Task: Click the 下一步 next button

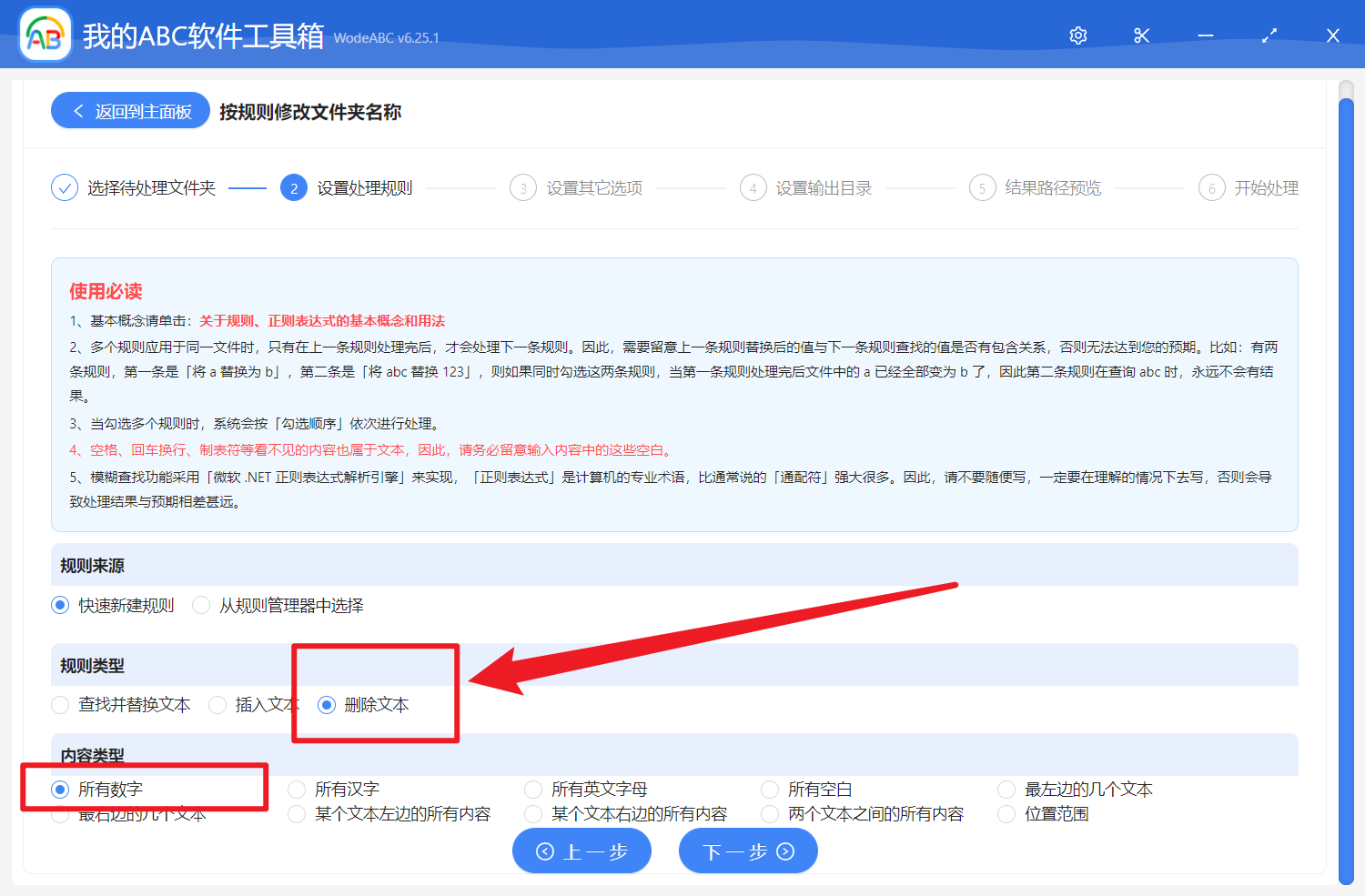Action: pos(748,851)
